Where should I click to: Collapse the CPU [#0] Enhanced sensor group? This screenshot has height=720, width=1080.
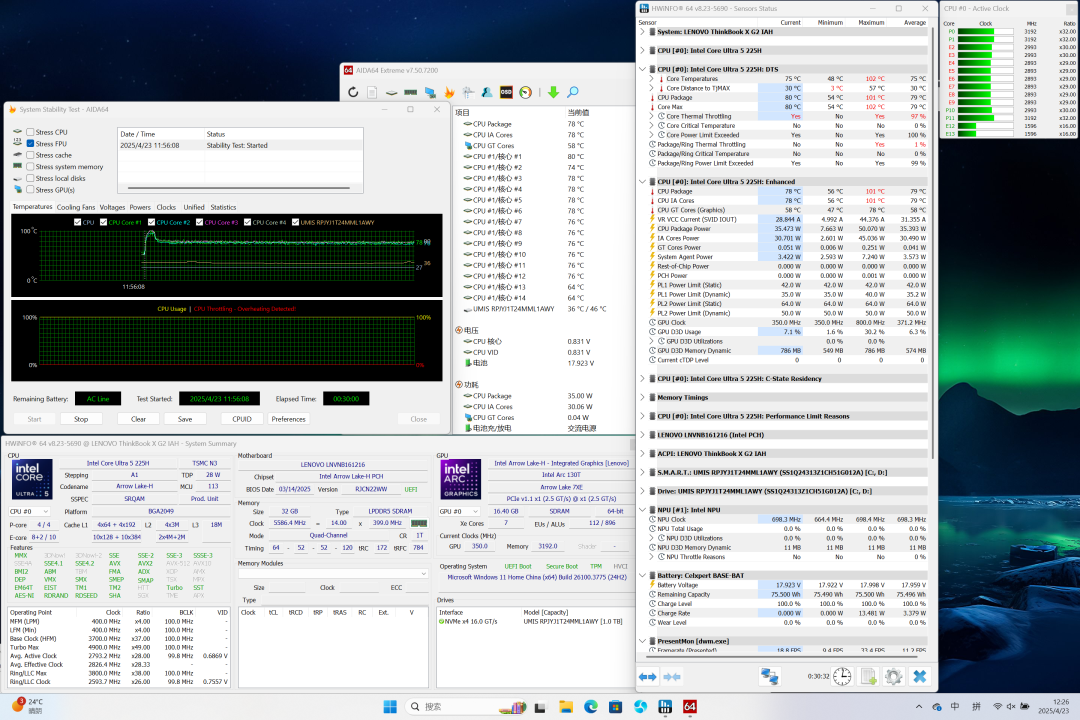[x=643, y=182]
